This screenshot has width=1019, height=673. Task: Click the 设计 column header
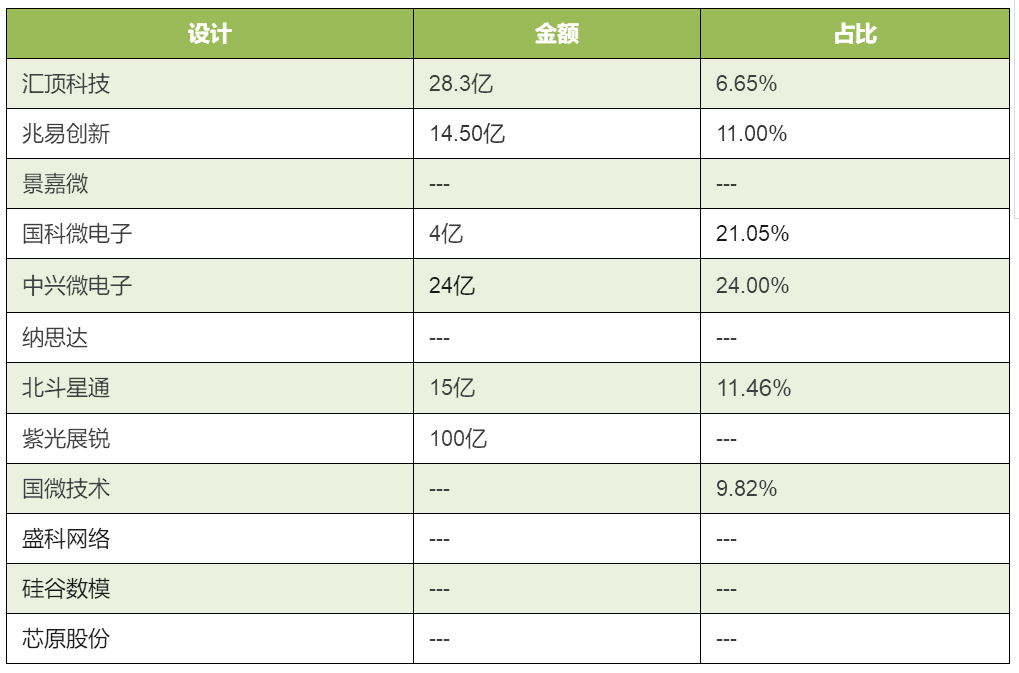tap(210, 34)
